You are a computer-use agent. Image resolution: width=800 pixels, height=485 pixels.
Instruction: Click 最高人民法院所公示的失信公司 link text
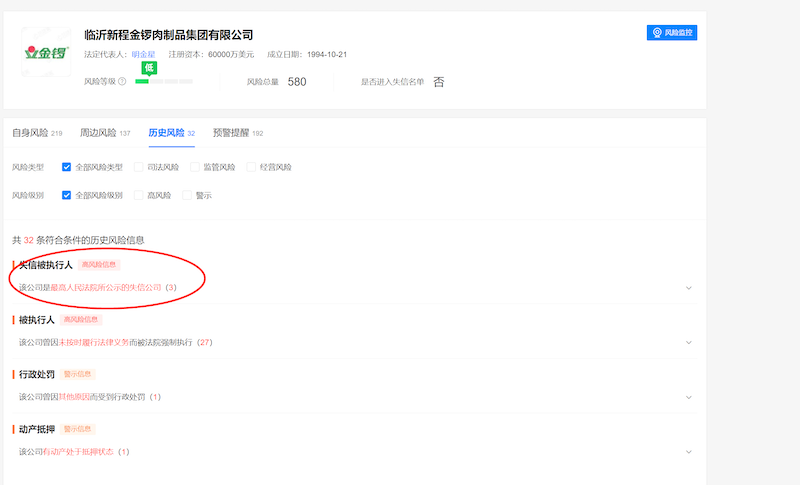tap(106, 288)
